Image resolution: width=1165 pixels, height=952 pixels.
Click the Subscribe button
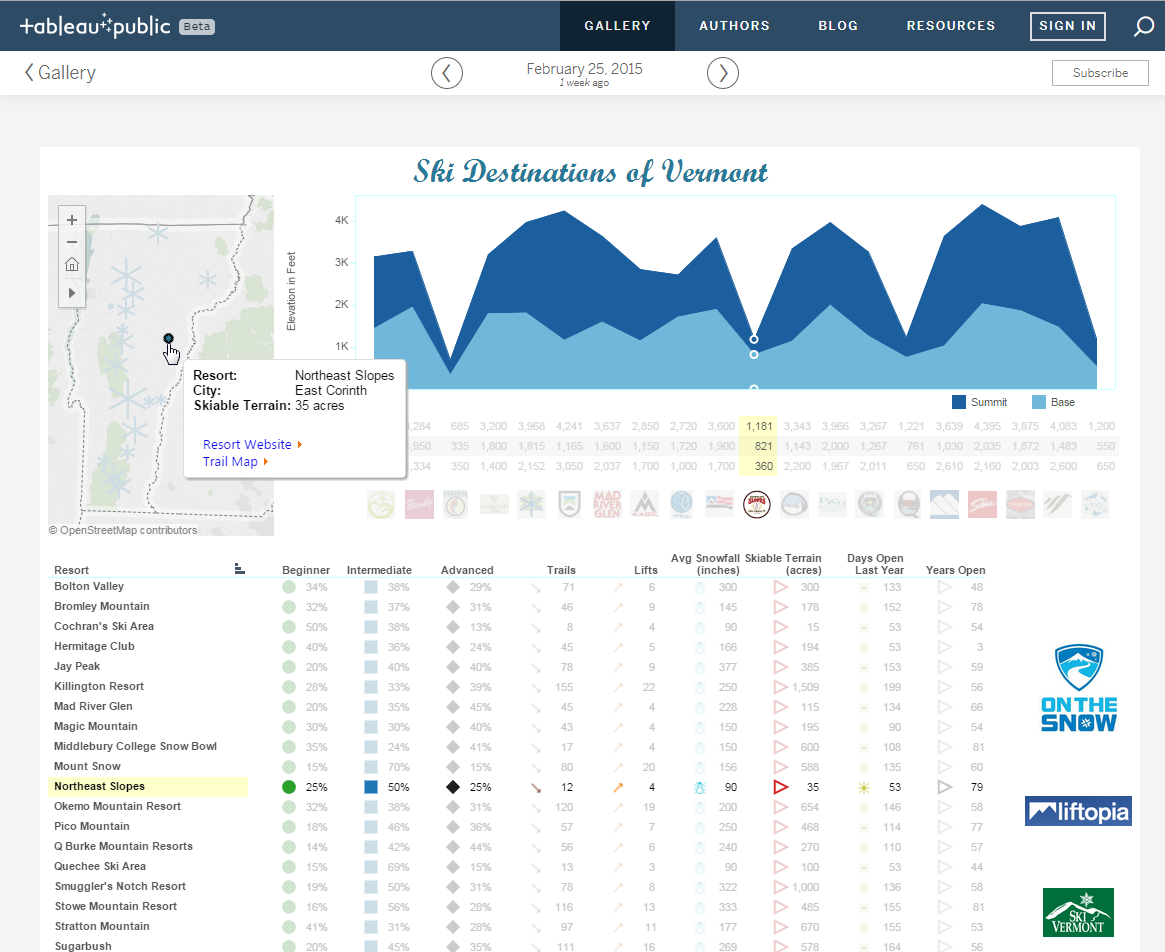[1100, 72]
